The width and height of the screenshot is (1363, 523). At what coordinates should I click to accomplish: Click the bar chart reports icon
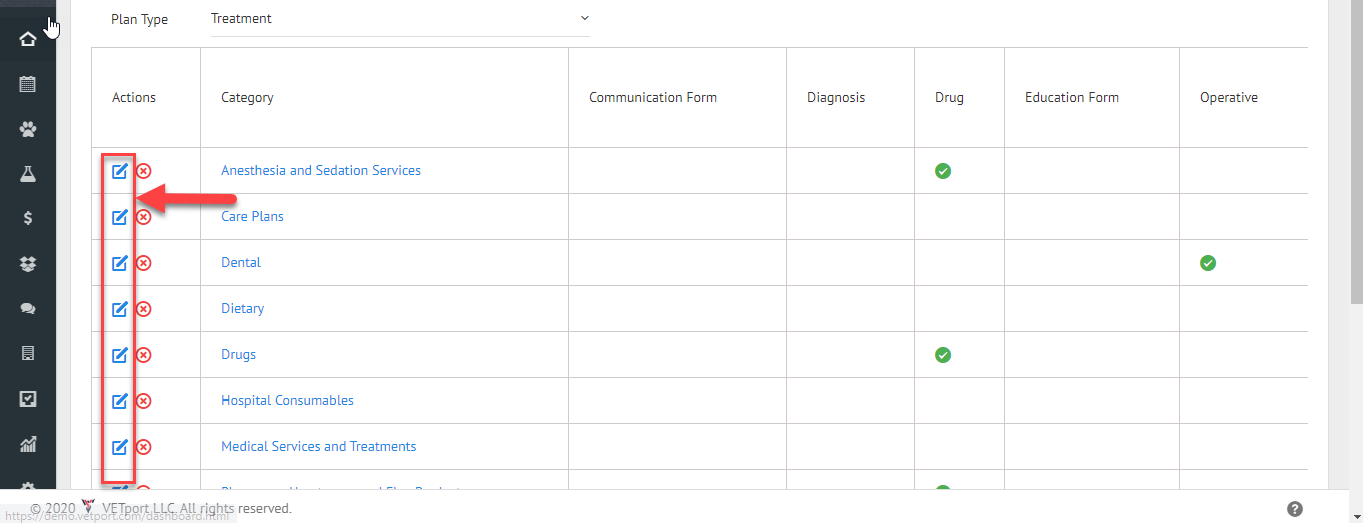coord(28,444)
